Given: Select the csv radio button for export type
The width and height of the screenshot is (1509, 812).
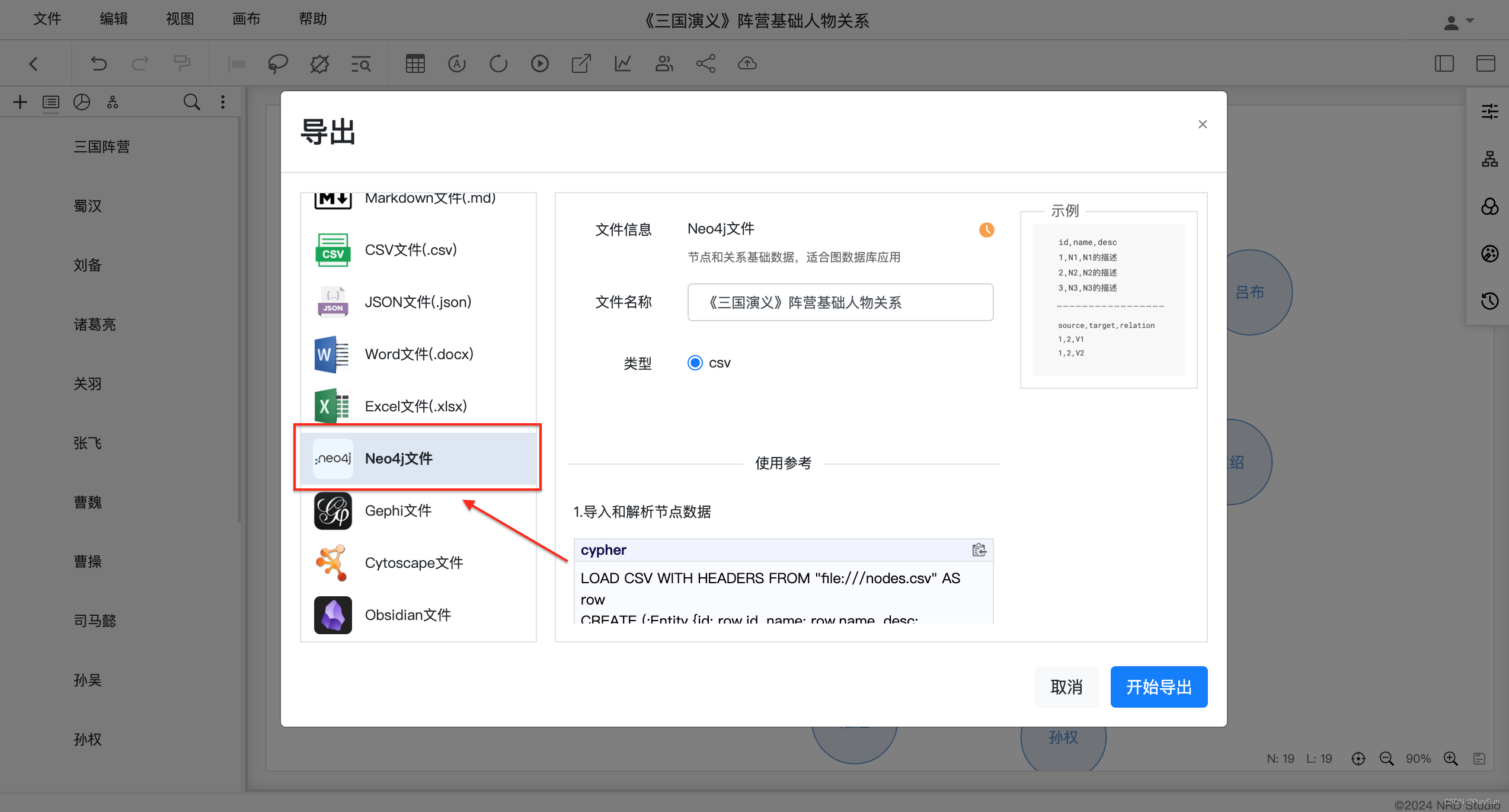Looking at the screenshot, I should point(695,362).
